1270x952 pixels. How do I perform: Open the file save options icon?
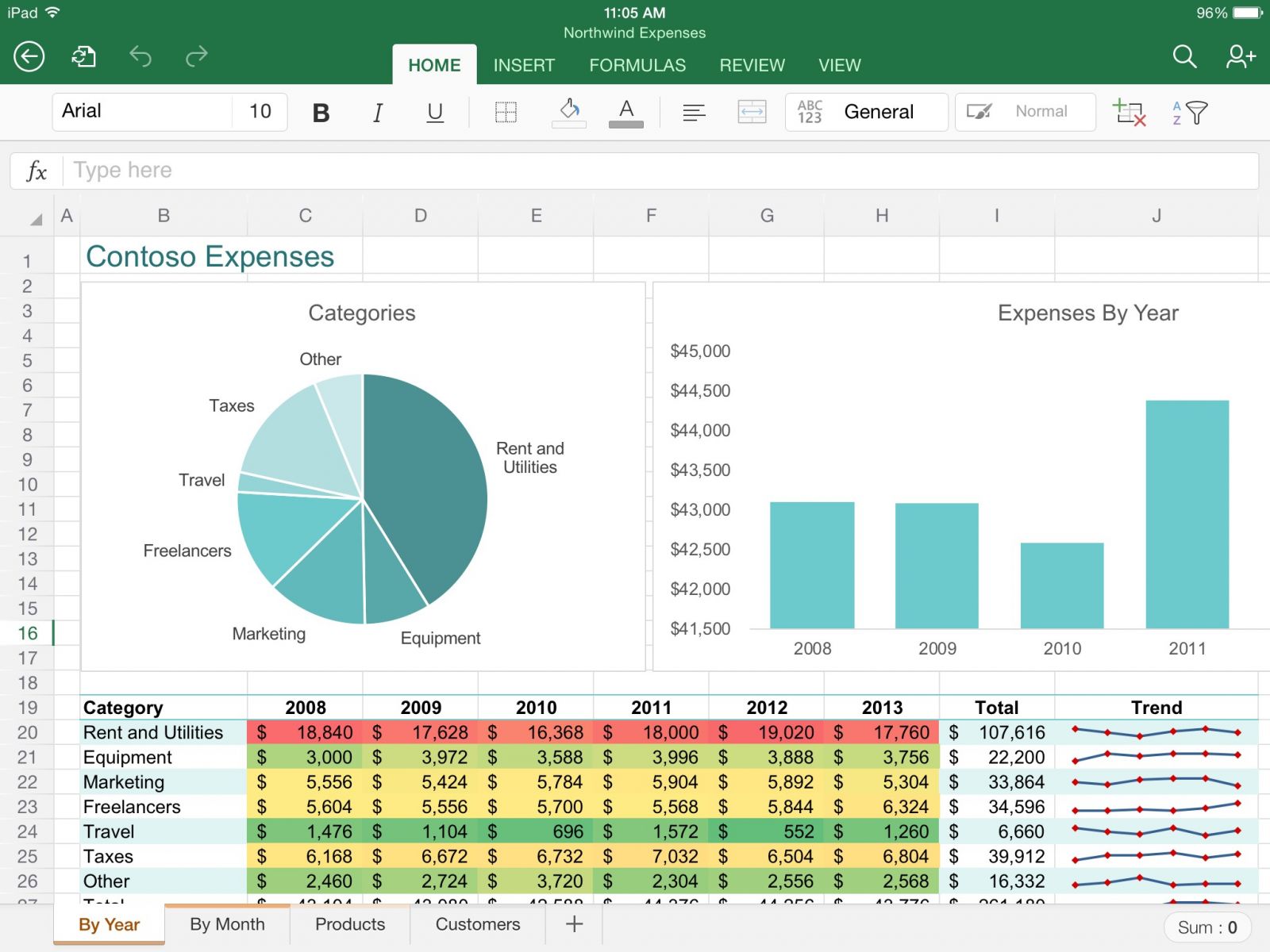[x=84, y=56]
